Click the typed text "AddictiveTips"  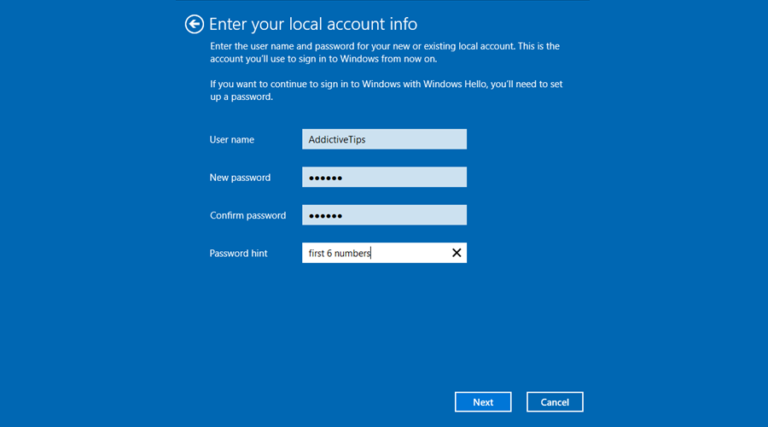[337, 140]
